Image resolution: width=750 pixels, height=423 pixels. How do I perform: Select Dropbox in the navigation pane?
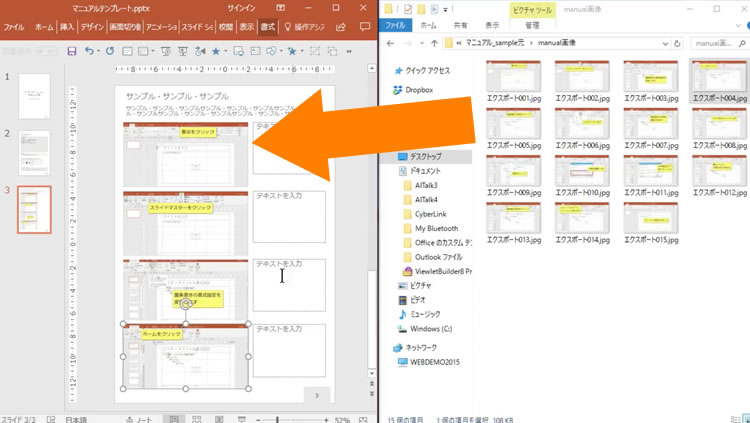(418, 90)
